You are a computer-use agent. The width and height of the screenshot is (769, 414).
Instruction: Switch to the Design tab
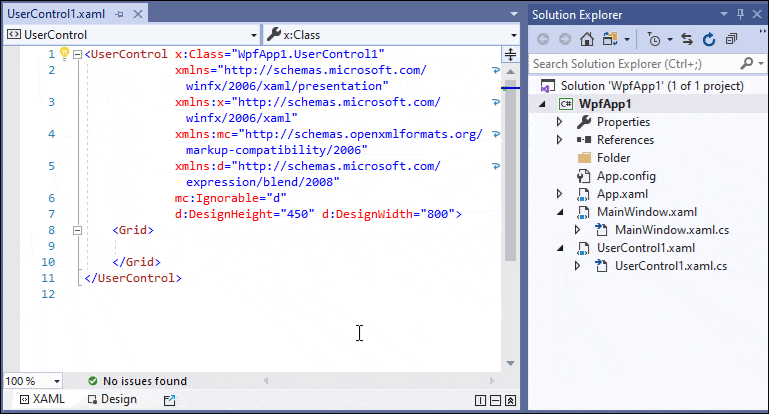(x=112, y=399)
